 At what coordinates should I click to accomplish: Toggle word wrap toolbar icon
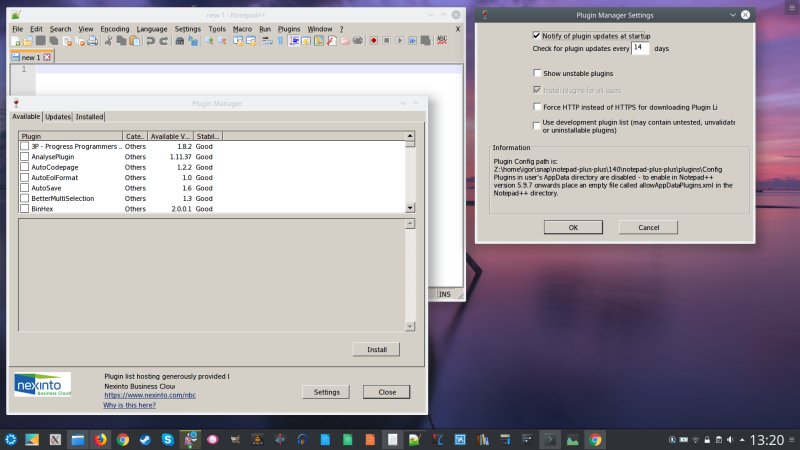click(267, 41)
